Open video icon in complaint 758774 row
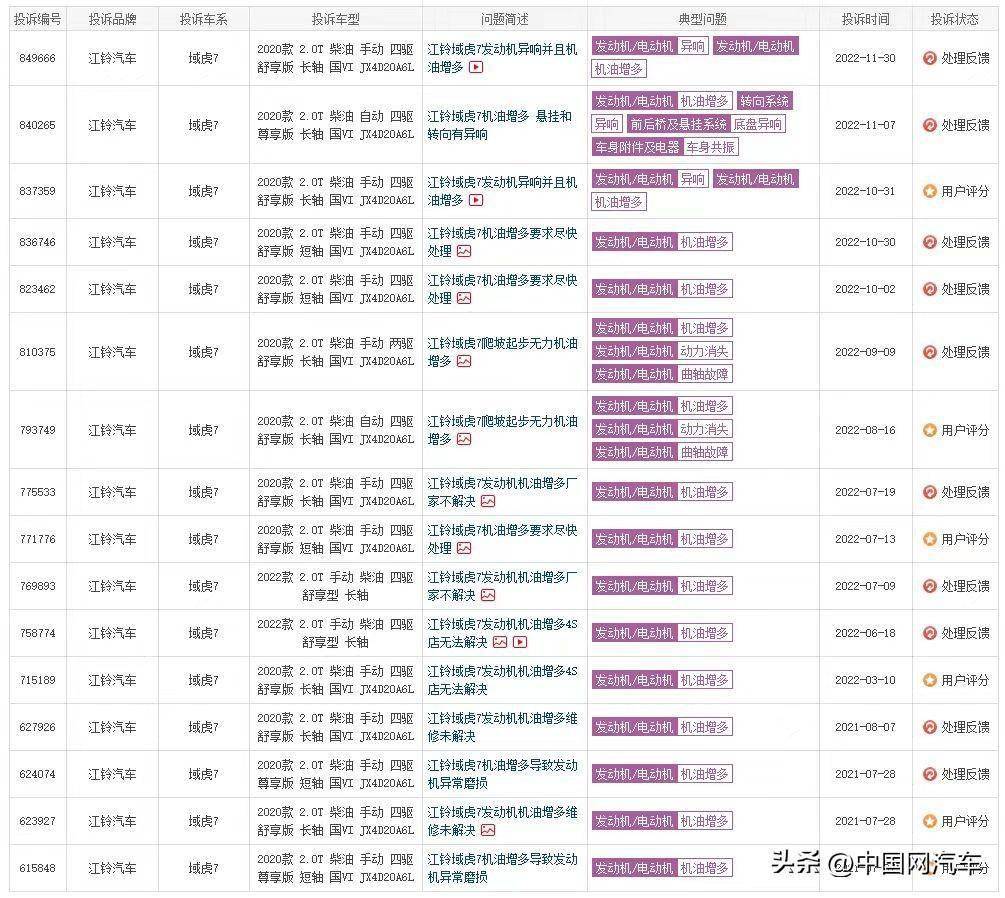This screenshot has height=898, width=1005. coord(520,642)
